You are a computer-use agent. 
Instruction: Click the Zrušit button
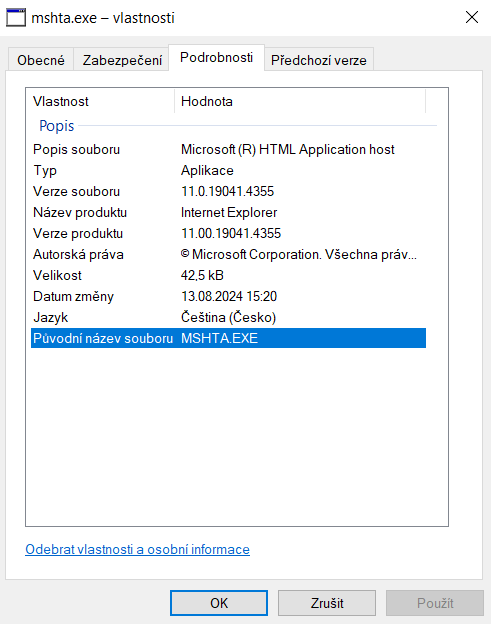[x=327, y=603]
